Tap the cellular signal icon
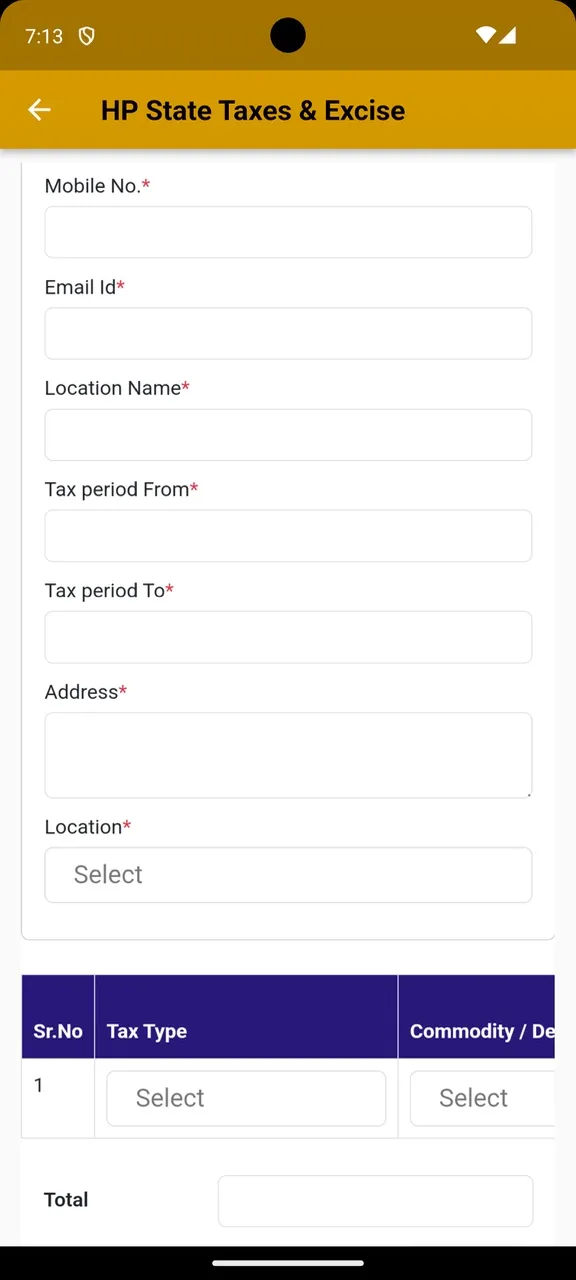The image size is (576, 1280). 507,35
